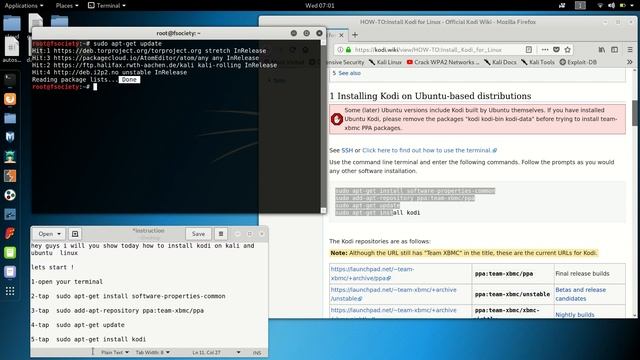This screenshot has height=360, width=640.
Task: Launch Burp Suite from the dock
Action: [10, 176]
